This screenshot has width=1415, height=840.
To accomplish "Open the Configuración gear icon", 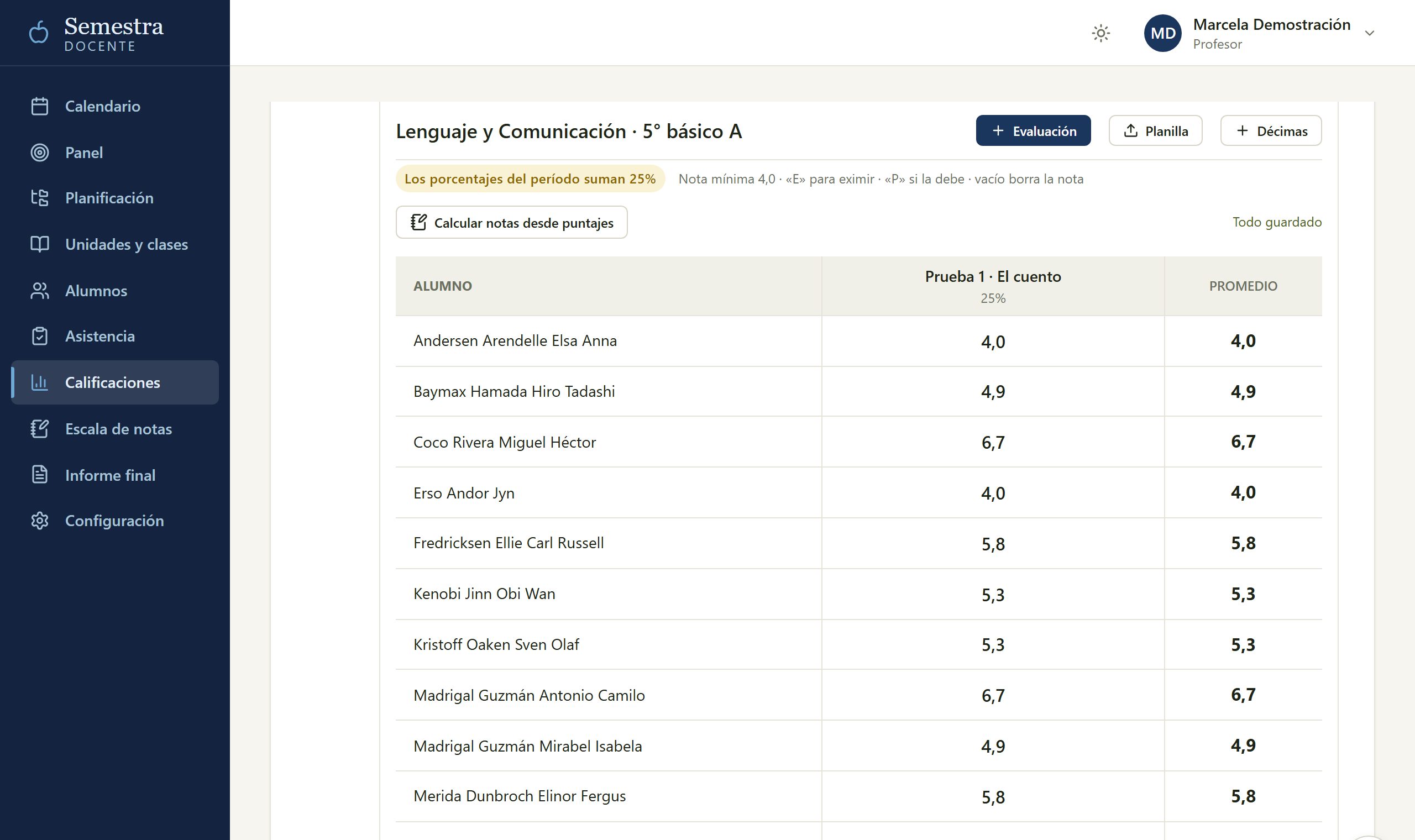I will 40,521.
